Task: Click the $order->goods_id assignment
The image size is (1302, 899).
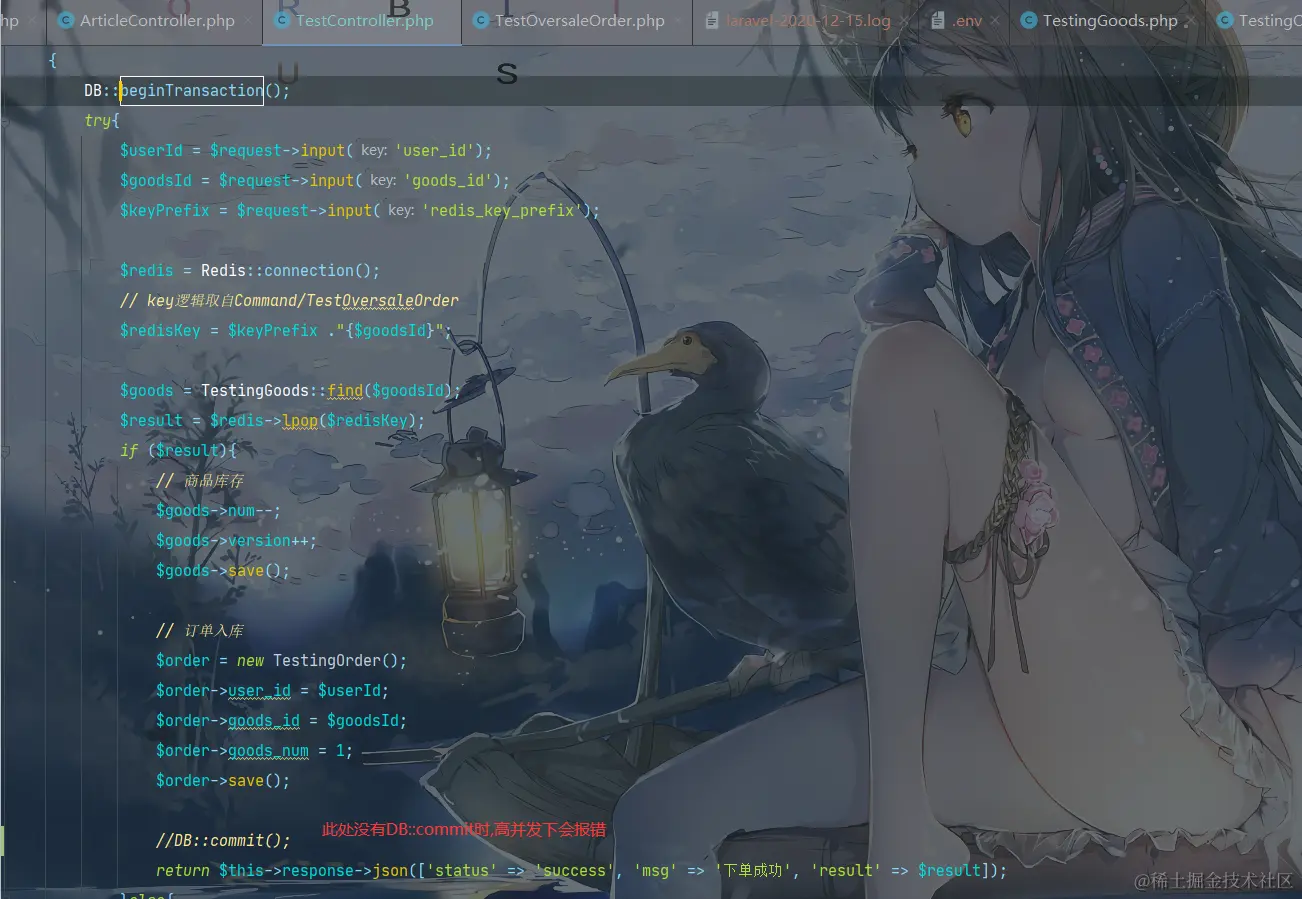Action: click(282, 721)
